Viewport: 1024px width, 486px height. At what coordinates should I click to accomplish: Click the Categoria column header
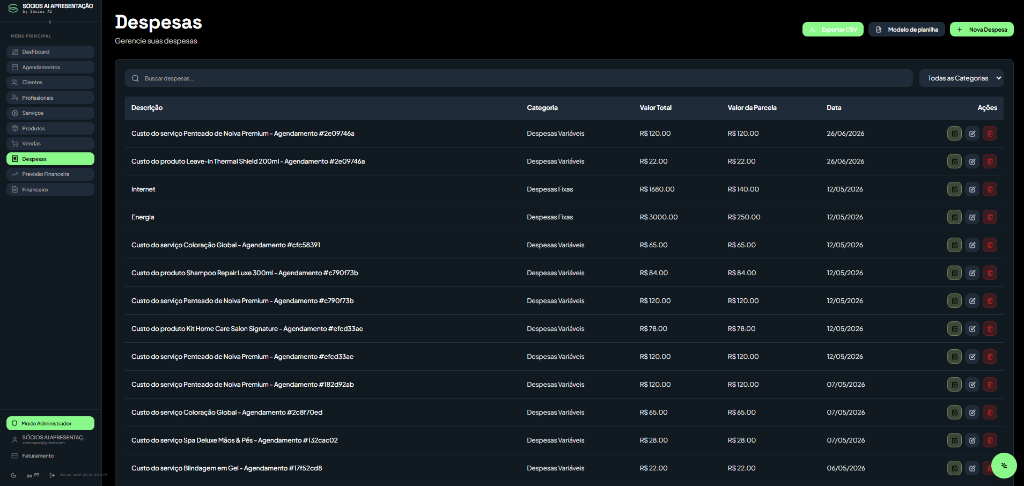click(542, 108)
